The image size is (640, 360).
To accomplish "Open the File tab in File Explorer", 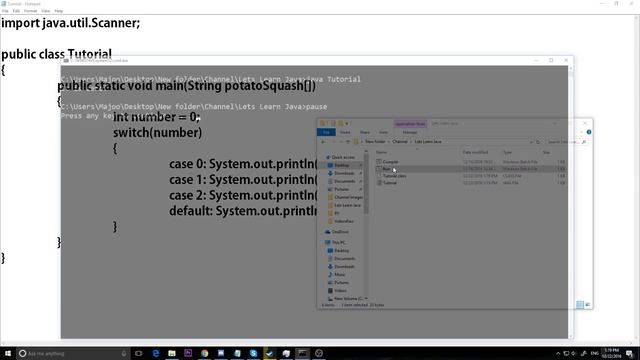I will coord(326,132).
